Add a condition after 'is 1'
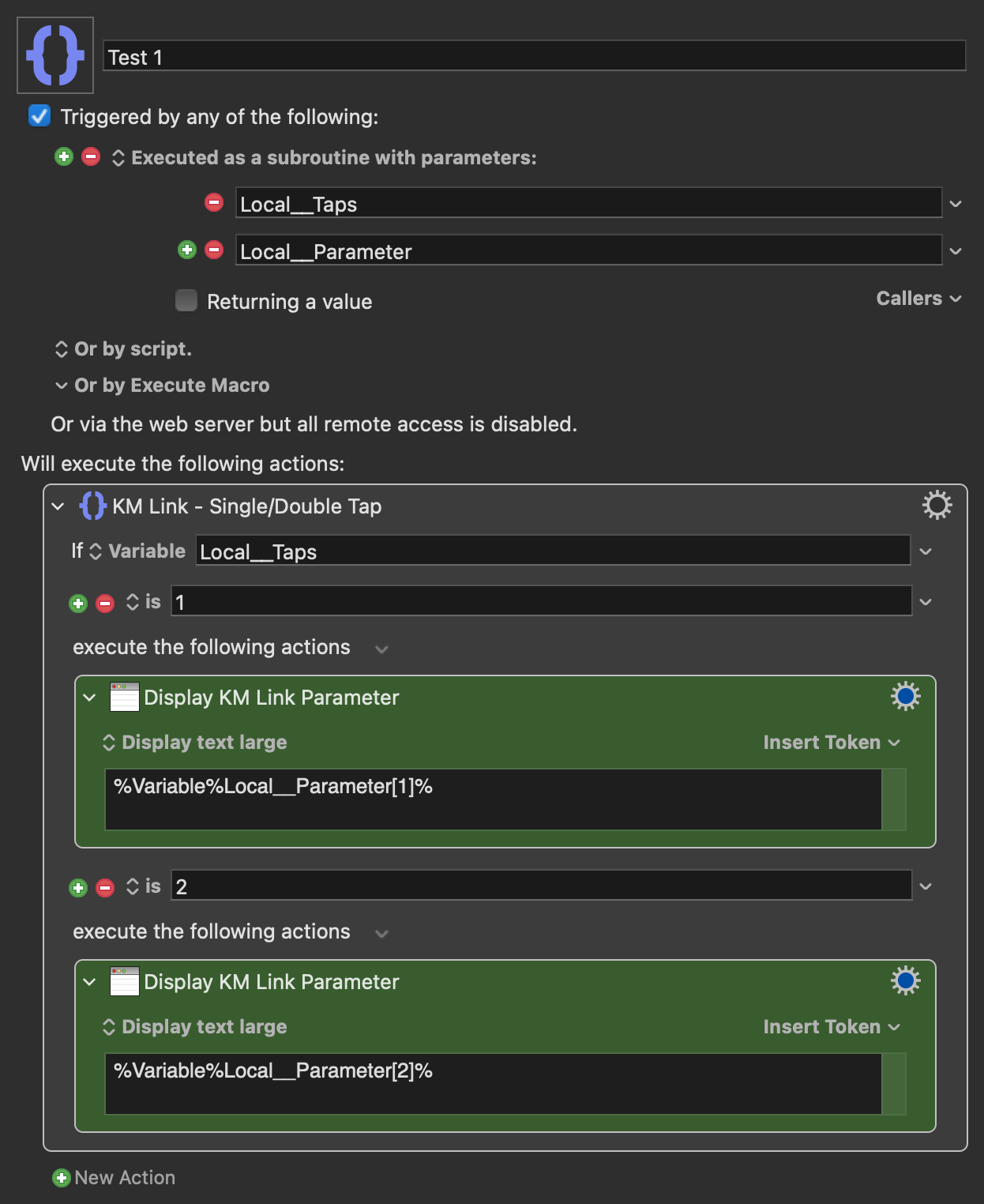This screenshot has width=984, height=1204. (x=78, y=604)
